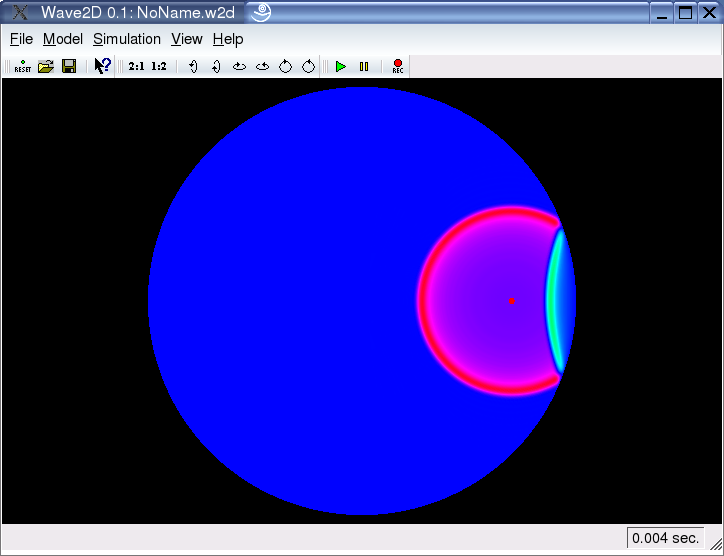Expand the View menu
This screenshot has width=724, height=556.
click(x=187, y=39)
